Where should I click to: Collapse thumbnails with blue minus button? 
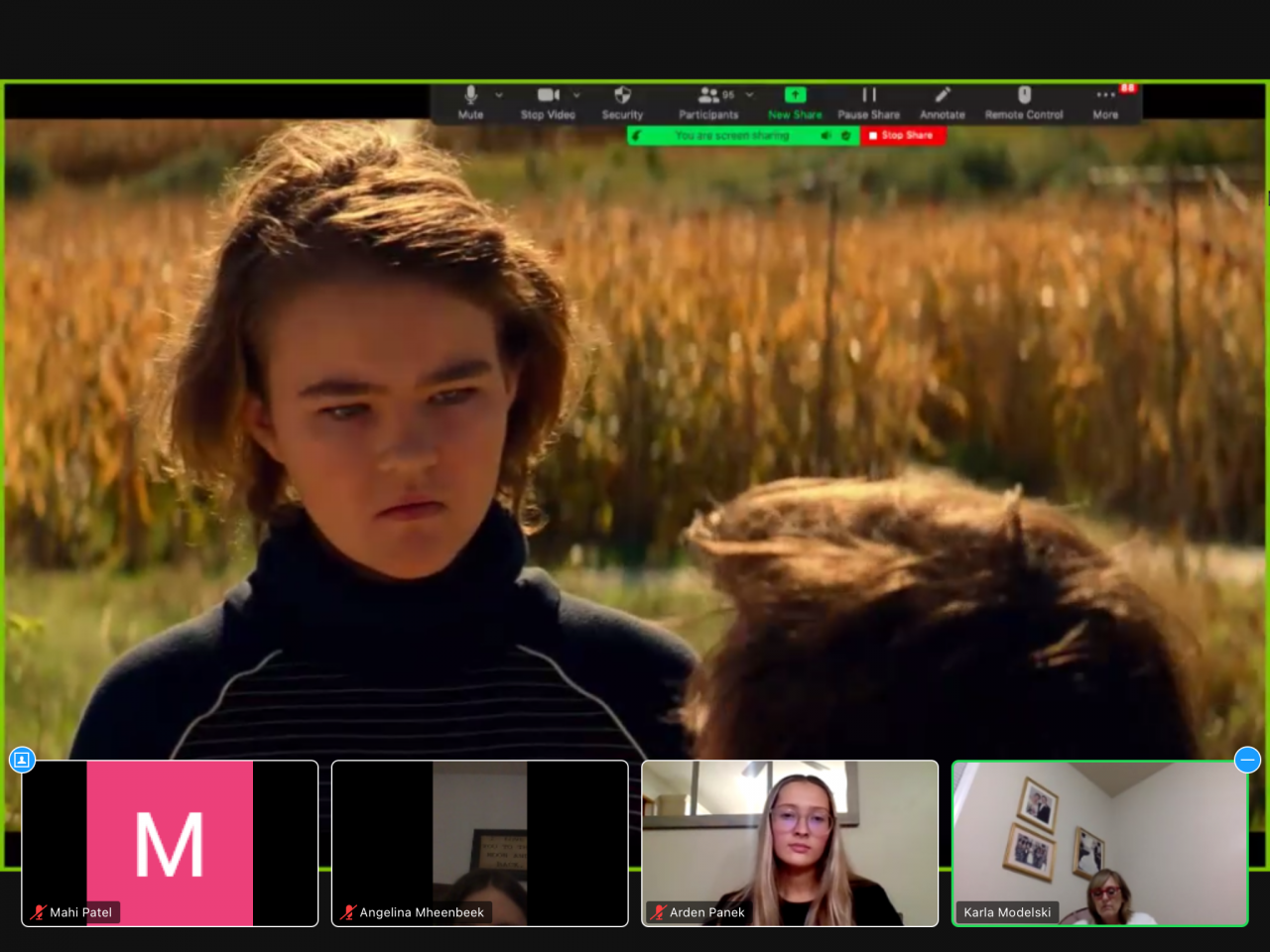tap(1248, 760)
